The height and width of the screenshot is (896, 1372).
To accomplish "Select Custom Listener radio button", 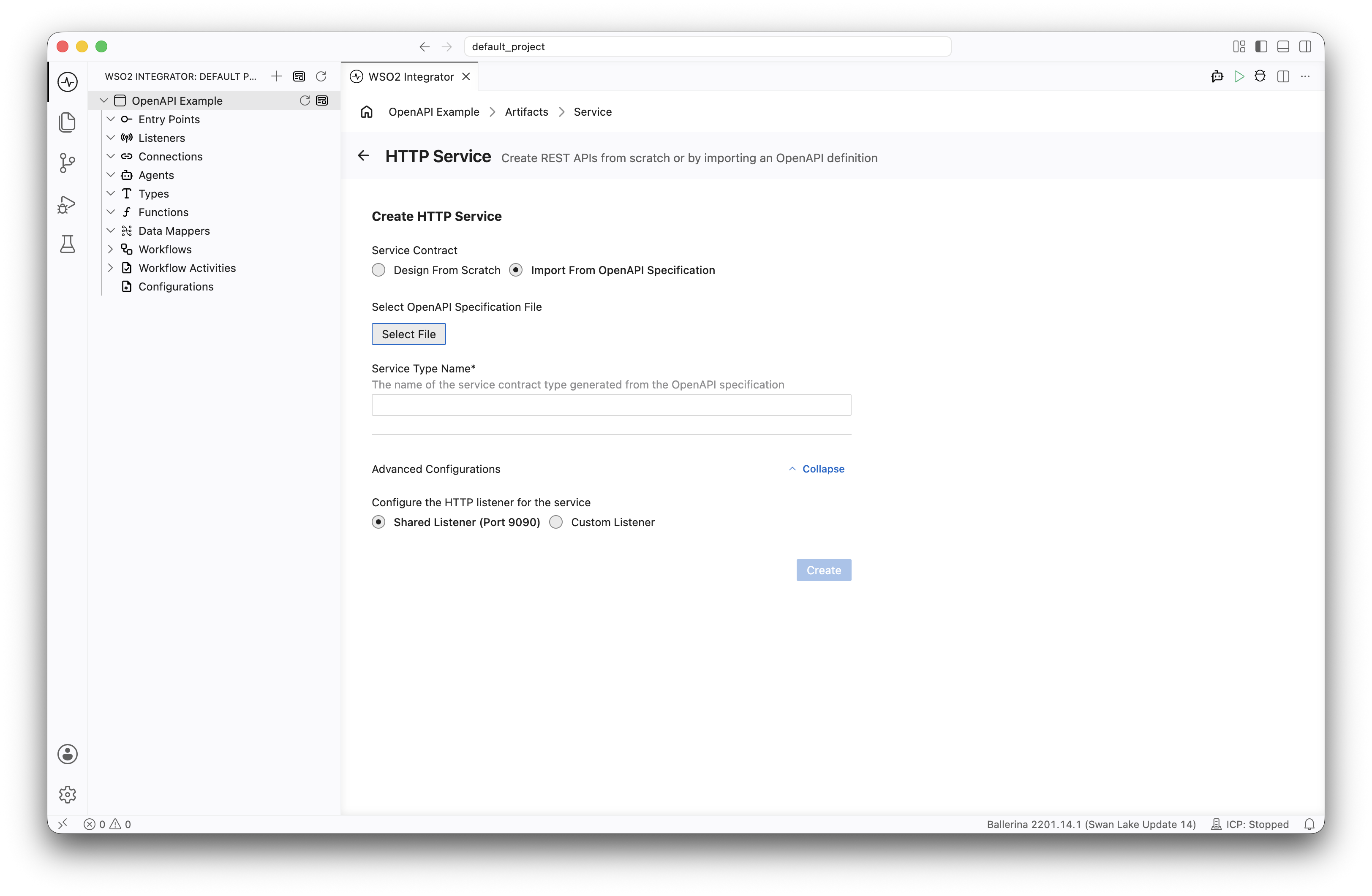I will pyautogui.click(x=556, y=522).
